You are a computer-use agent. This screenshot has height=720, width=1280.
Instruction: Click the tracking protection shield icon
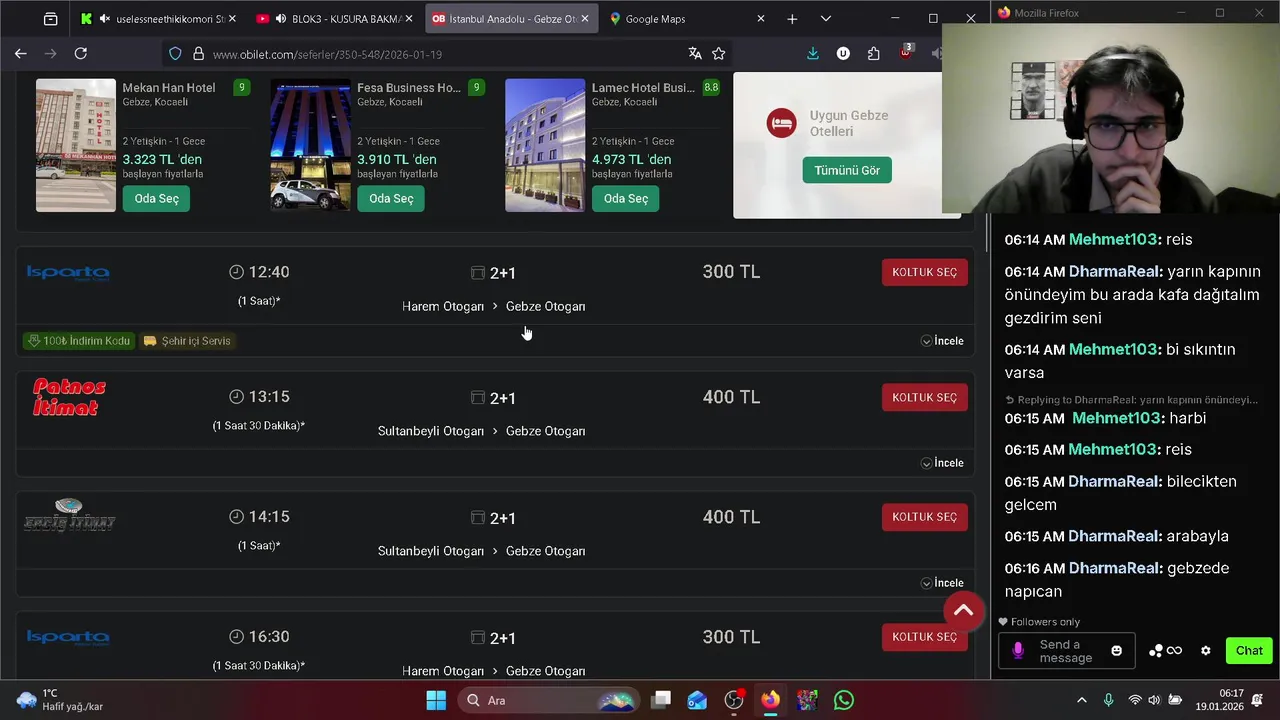coord(175,54)
